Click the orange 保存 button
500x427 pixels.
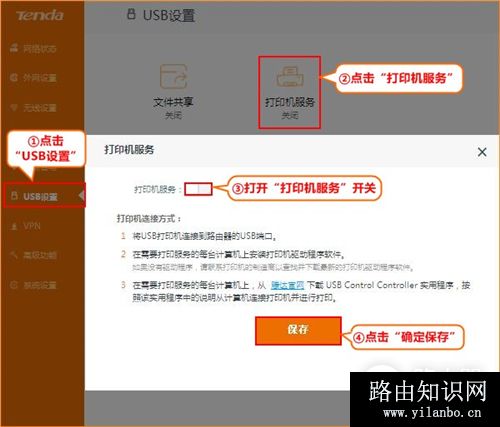click(298, 330)
